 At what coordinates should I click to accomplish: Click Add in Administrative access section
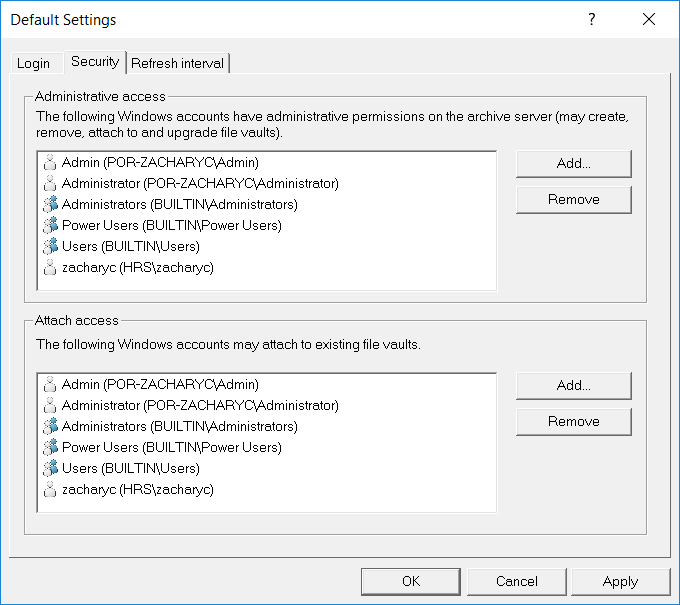(x=573, y=164)
